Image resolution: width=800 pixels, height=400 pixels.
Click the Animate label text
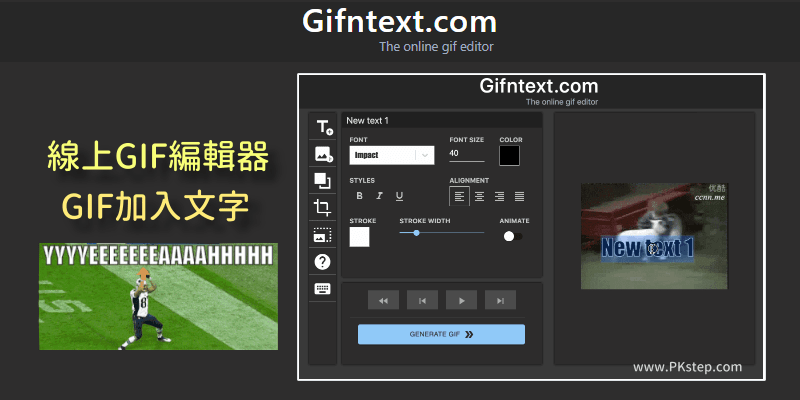pyautogui.click(x=514, y=221)
